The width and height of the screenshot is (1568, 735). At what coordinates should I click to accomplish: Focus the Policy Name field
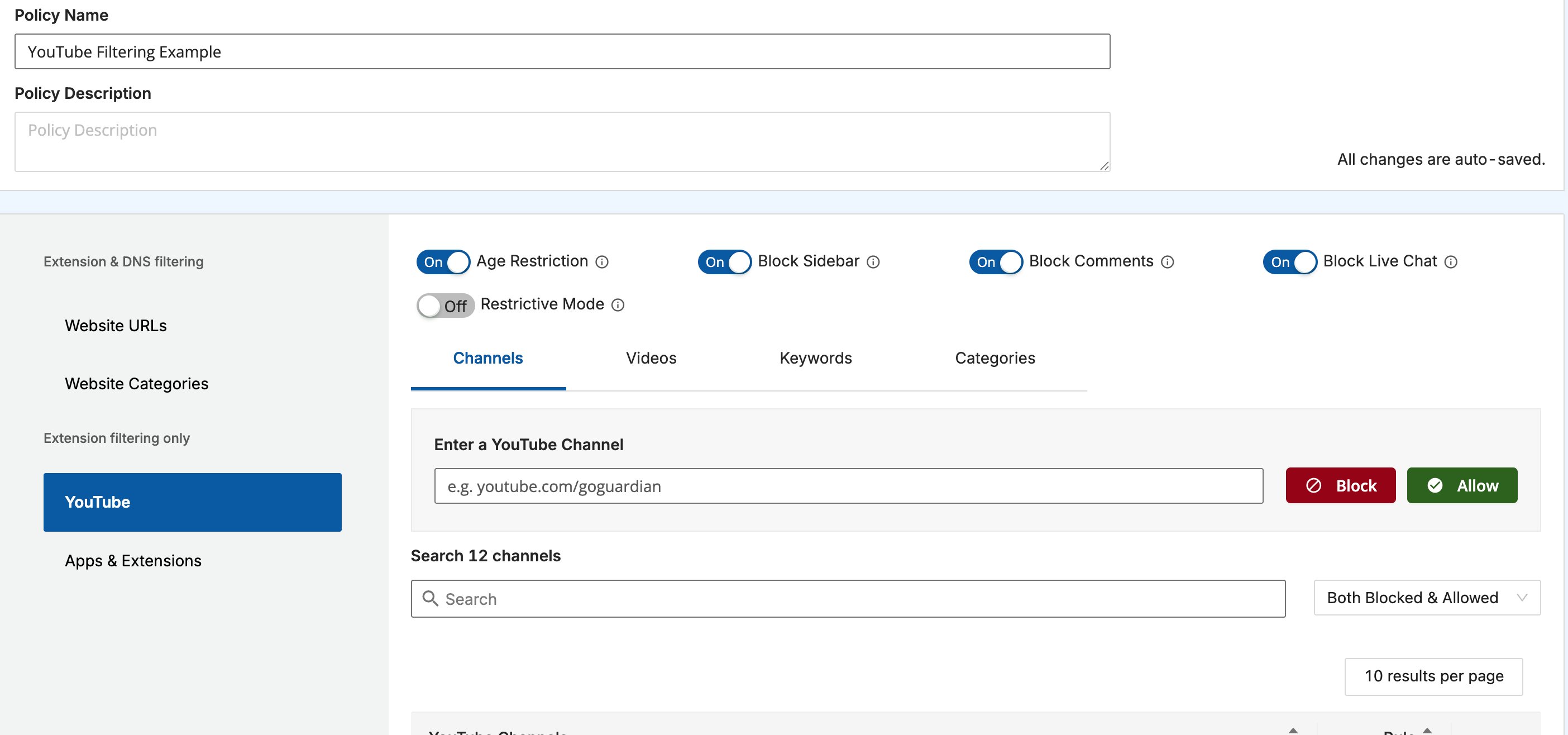click(x=562, y=51)
